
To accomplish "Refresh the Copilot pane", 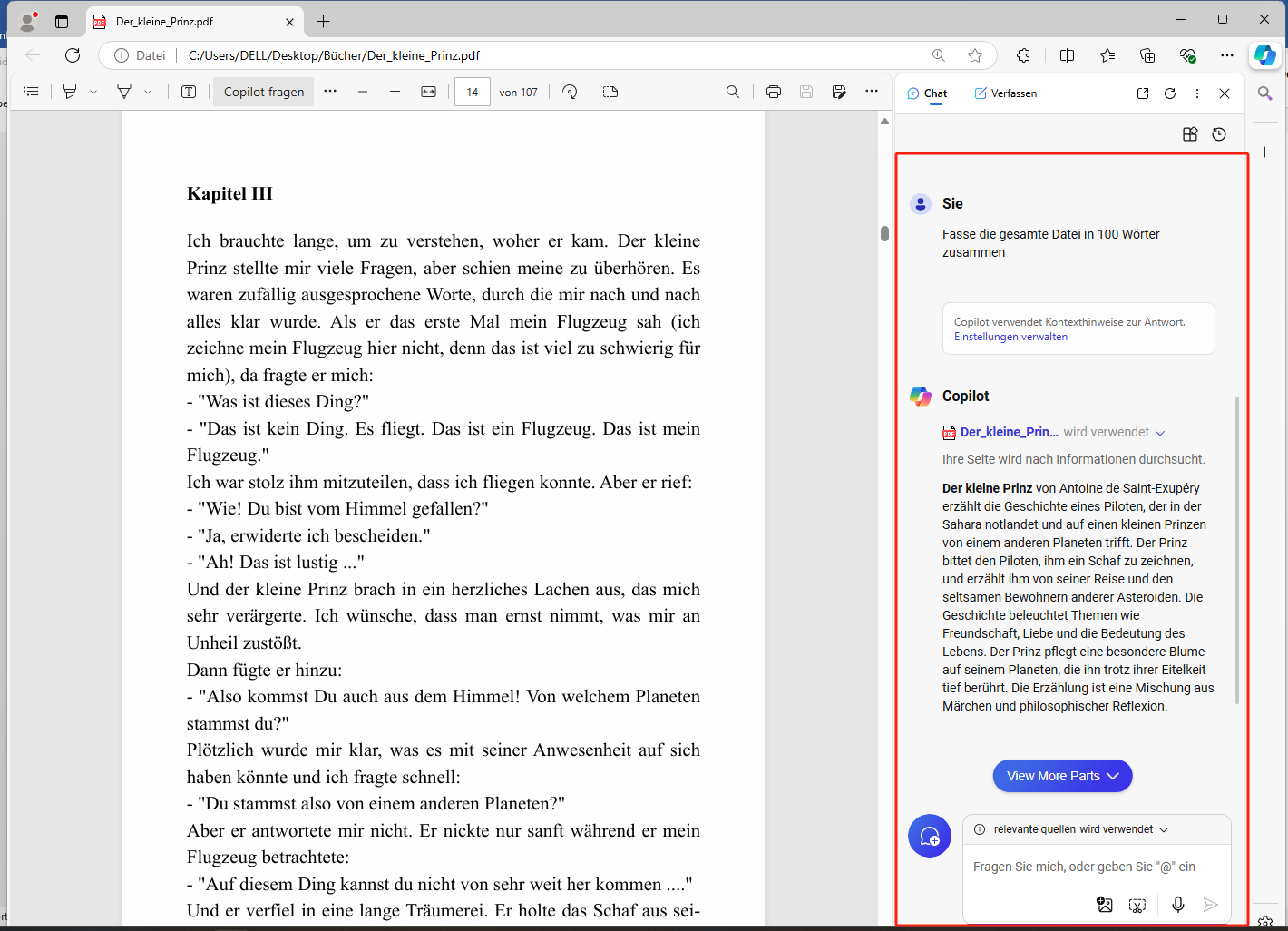I will (x=1170, y=93).
